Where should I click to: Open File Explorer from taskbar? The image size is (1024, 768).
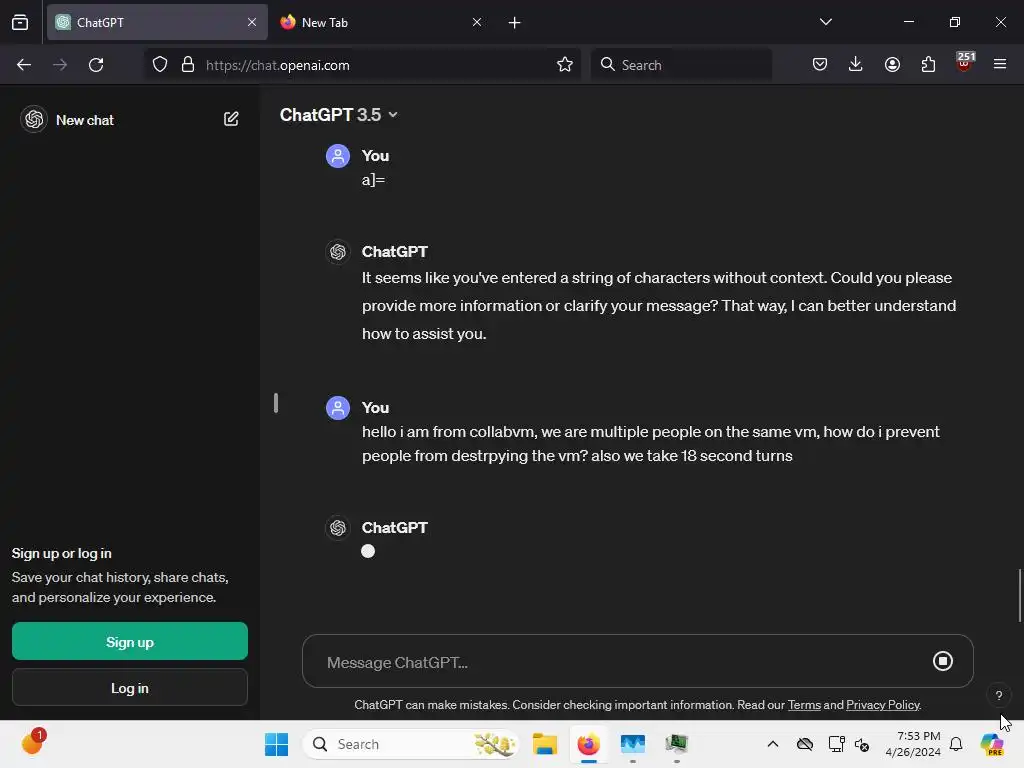pyautogui.click(x=545, y=744)
